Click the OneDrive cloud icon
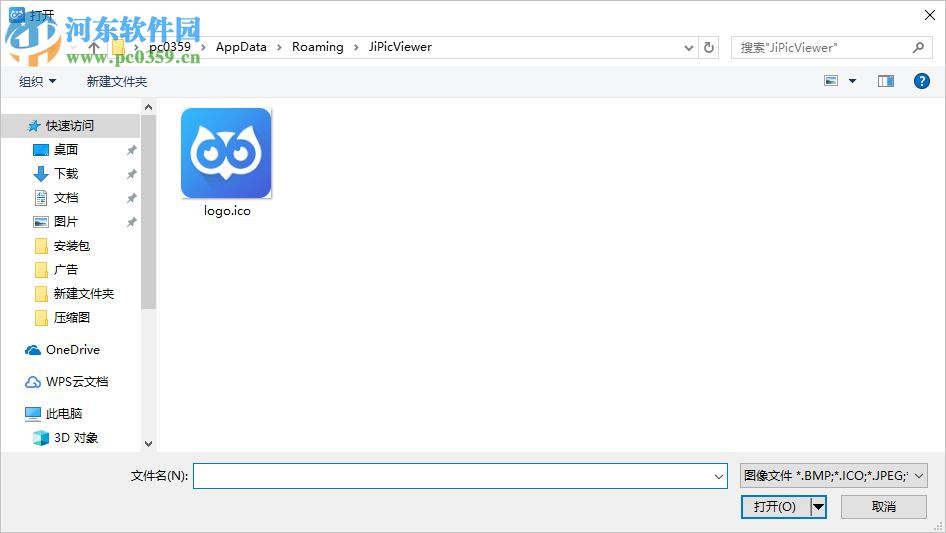This screenshot has height=533, width=946. pyautogui.click(x=33, y=350)
